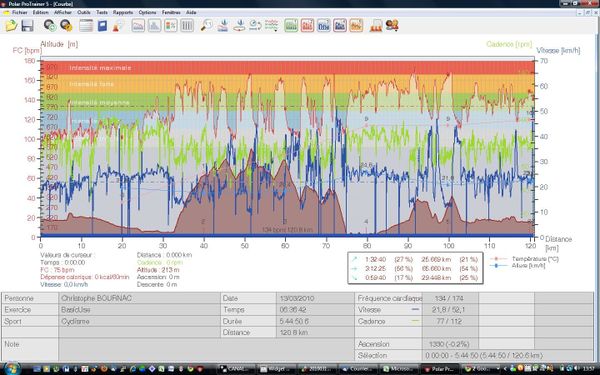Switch to the Microso... taskbar button
Screen dimensions: 600x375
tap(399, 369)
